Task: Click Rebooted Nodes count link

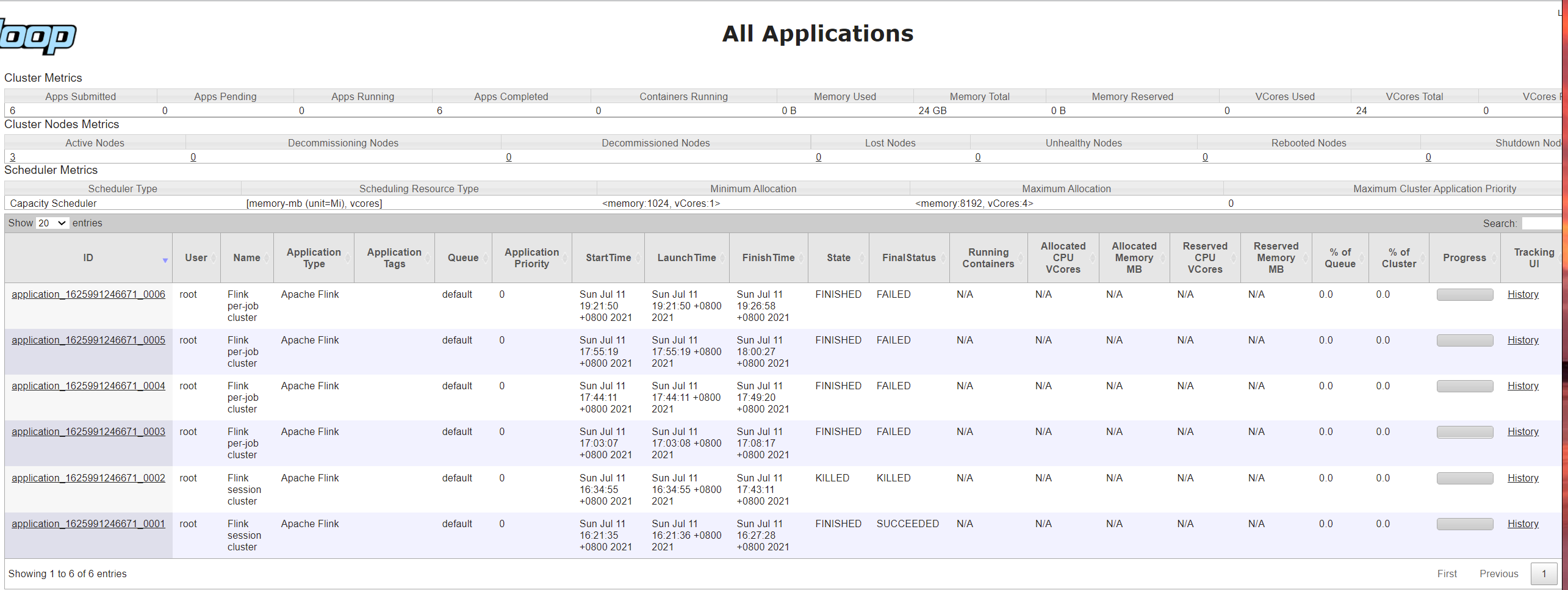Action: tap(1205, 157)
